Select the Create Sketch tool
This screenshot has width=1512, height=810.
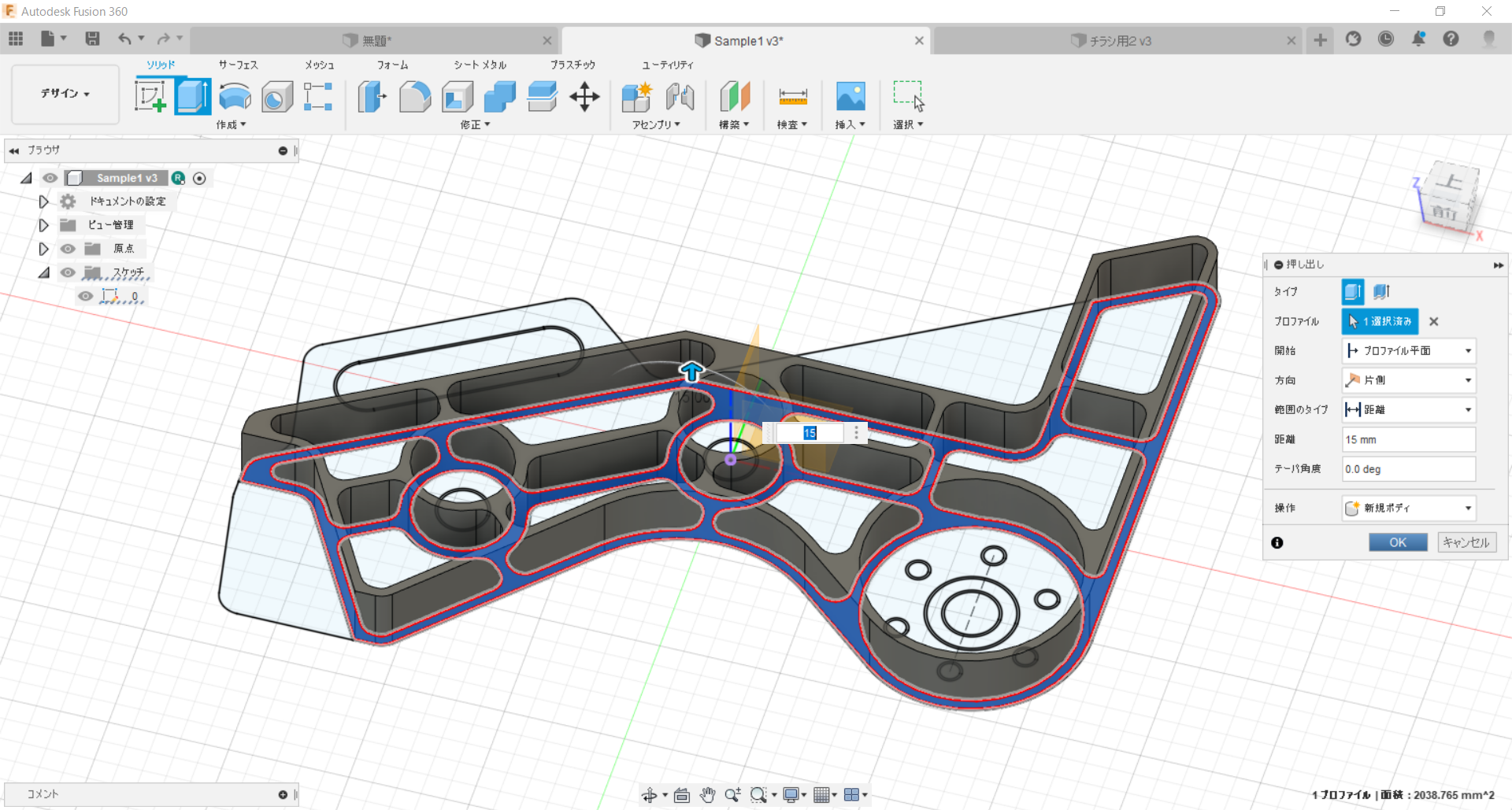[150, 97]
